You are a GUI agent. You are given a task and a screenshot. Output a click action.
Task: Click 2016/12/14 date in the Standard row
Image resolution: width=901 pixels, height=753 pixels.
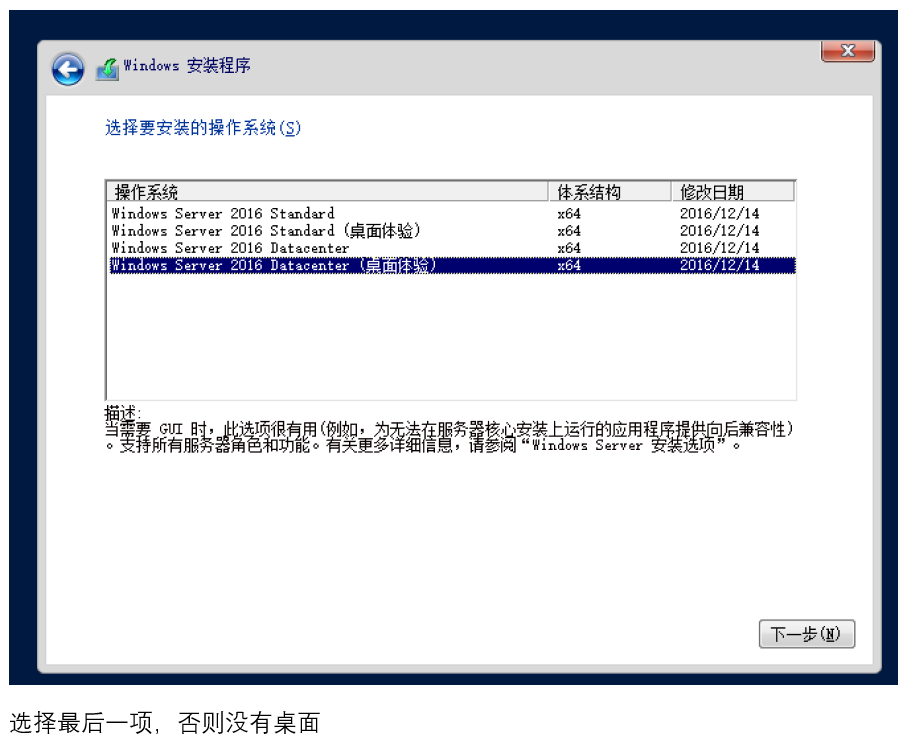pos(719,214)
